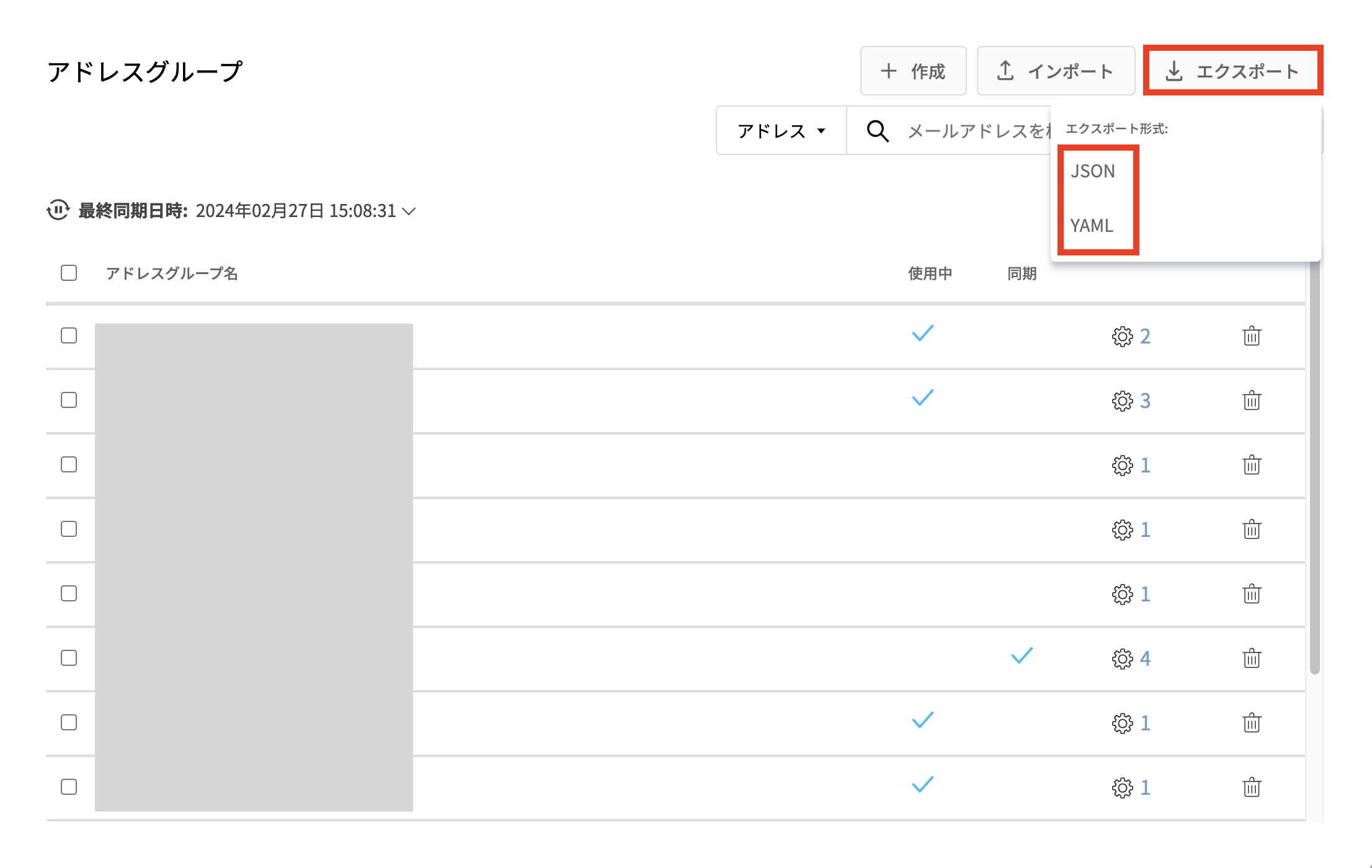Viewport: 1372px width, 868px height.
Task: Check the fifth row checkbox
Action: (69, 593)
